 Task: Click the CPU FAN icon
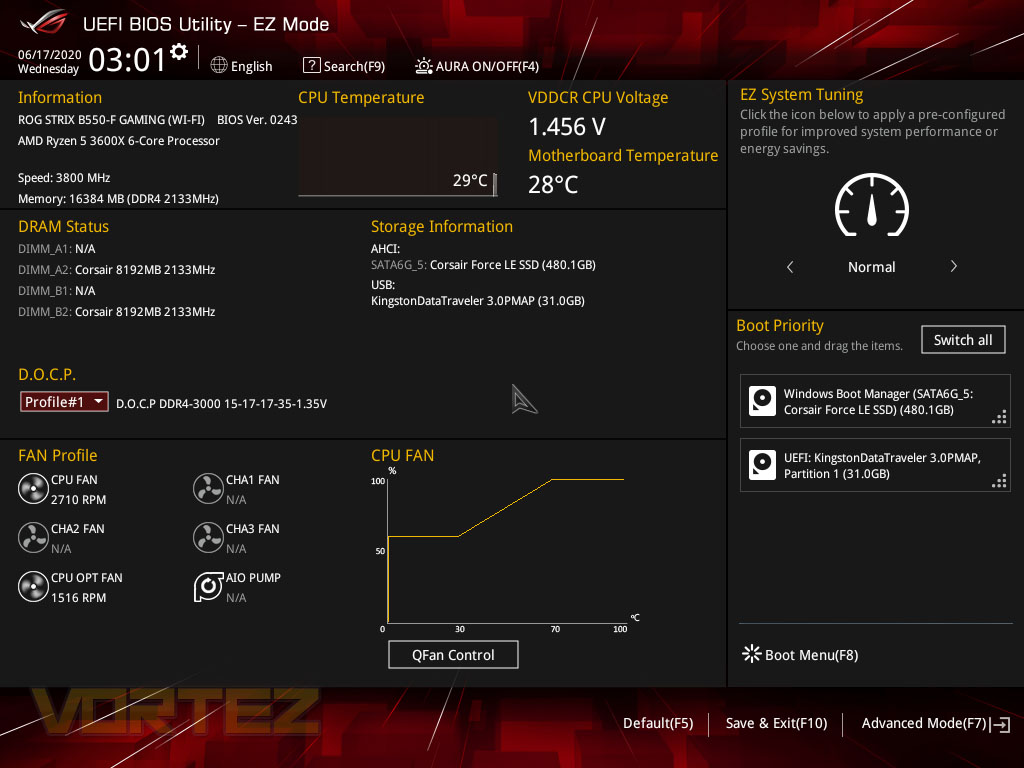coord(33,488)
